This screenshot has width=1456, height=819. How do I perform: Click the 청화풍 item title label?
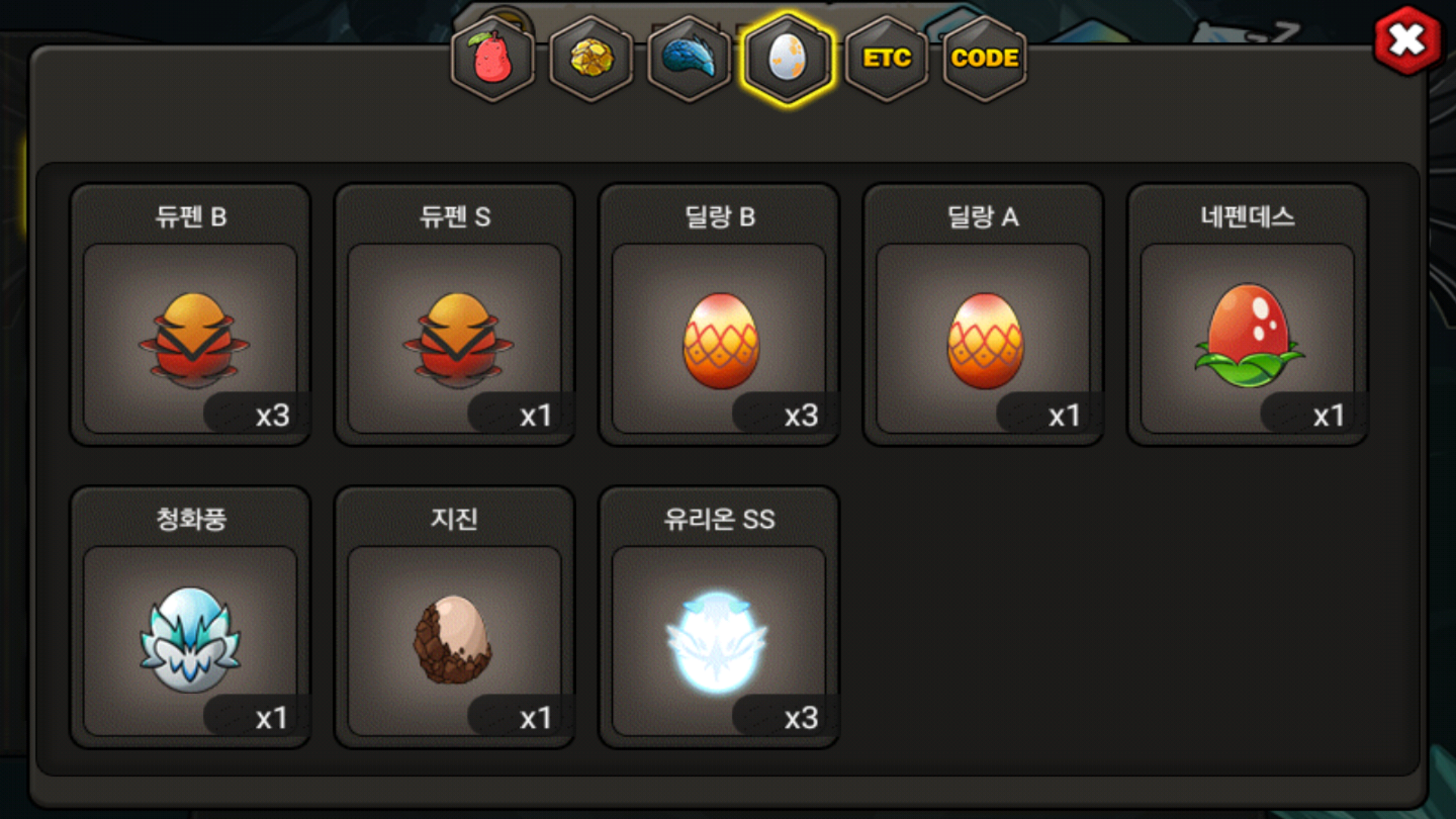point(190,519)
